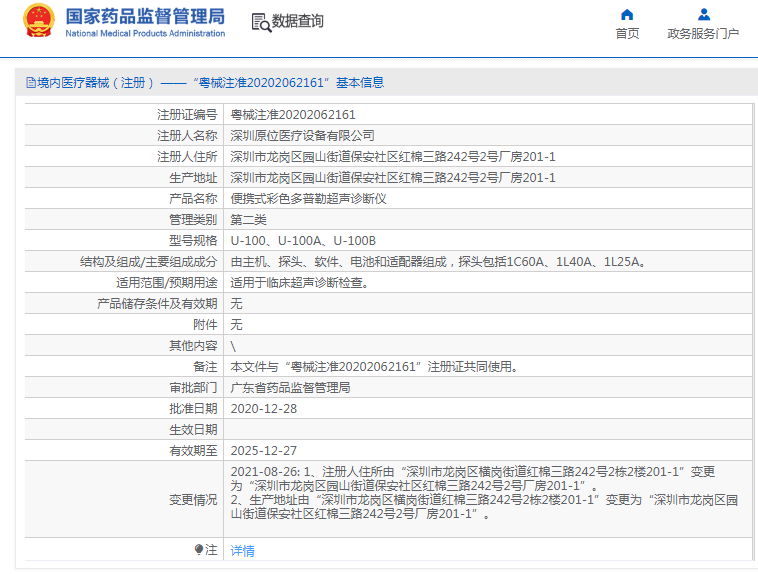
Task: Select model spec U-100、U-100A、U-100B
Action: [x=303, y=240]
